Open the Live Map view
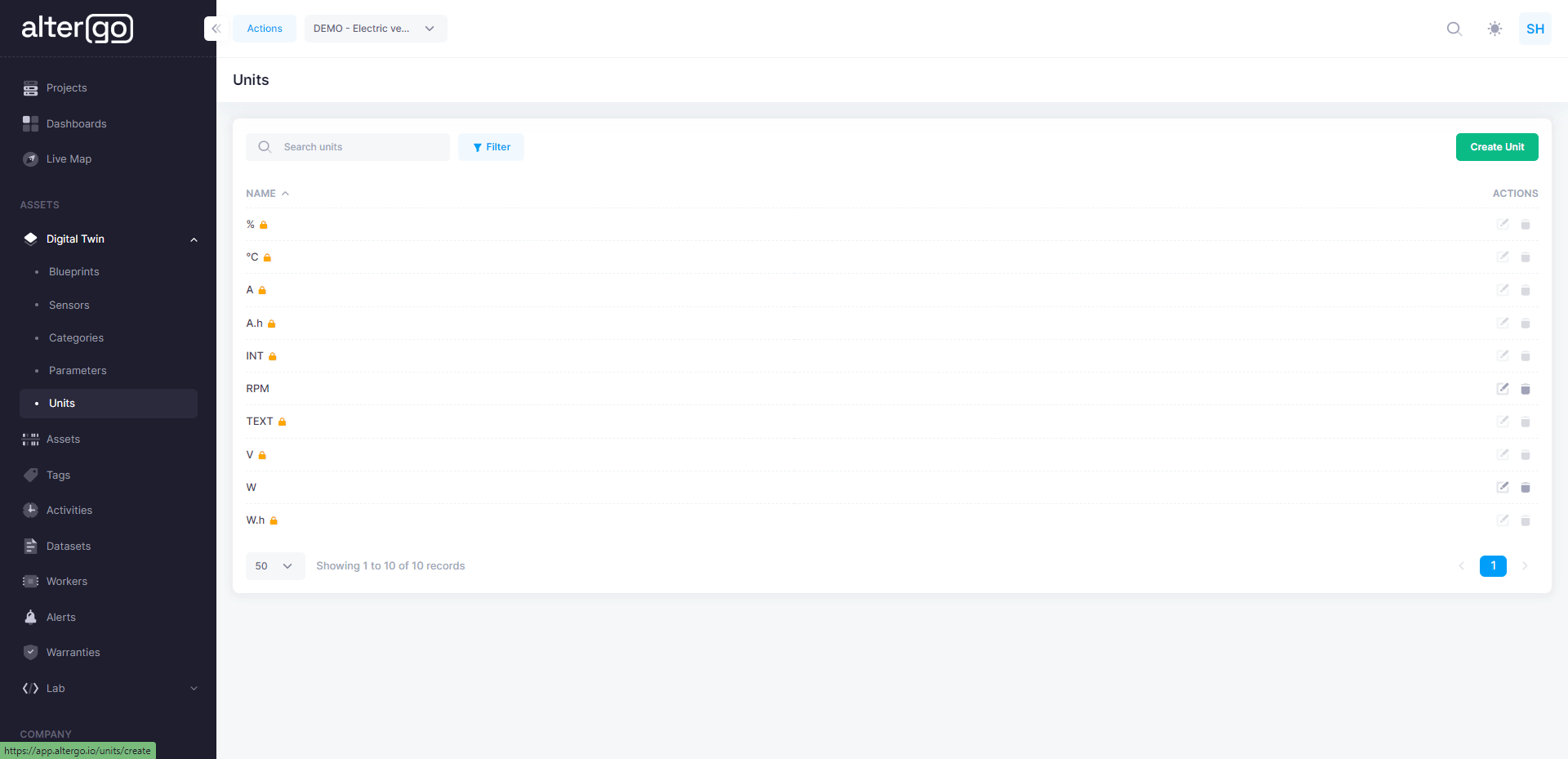The image size is (1568, 759). click(69, 158)
